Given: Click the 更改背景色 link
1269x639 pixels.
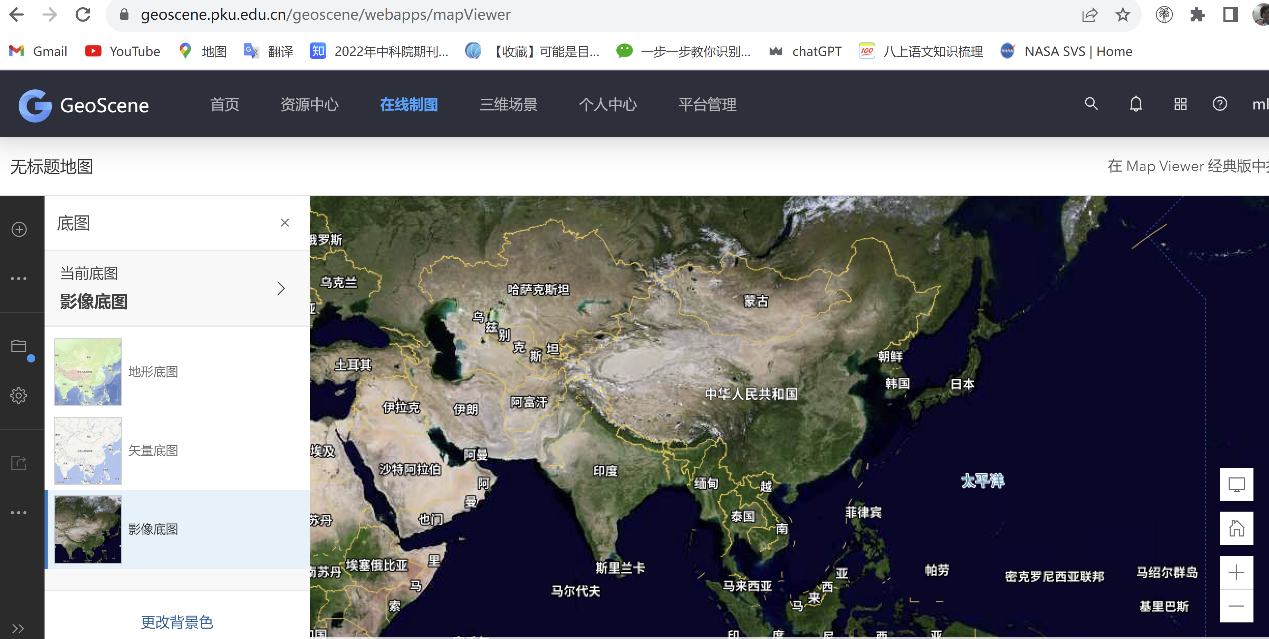Looking at the screenshot, I should 177,622.
